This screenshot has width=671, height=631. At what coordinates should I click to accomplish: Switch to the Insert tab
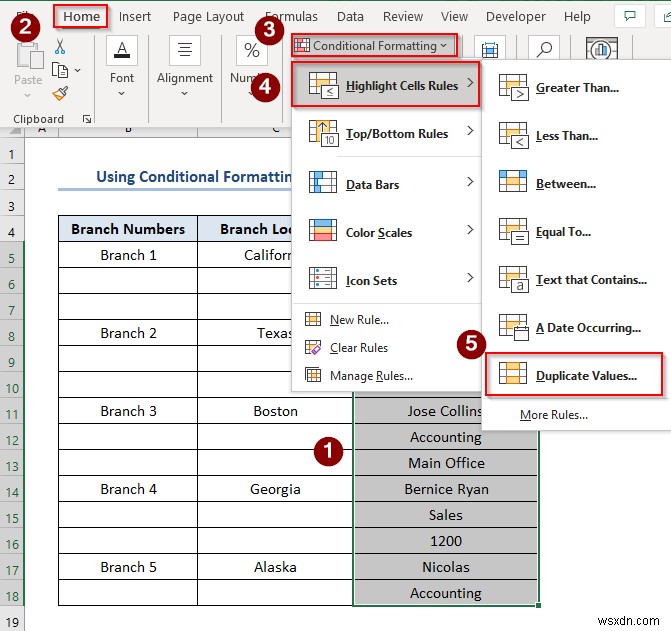(135, 17)
